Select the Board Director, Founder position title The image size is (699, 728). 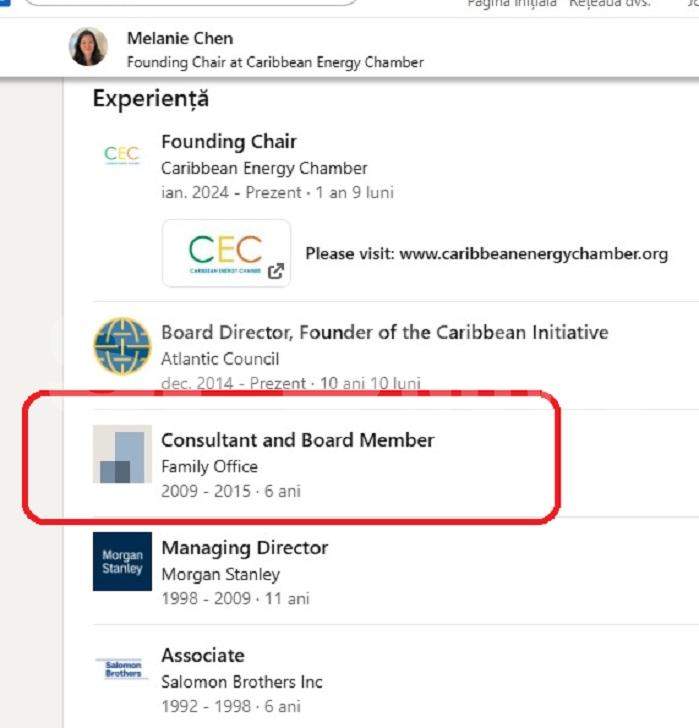pos(384,332)
